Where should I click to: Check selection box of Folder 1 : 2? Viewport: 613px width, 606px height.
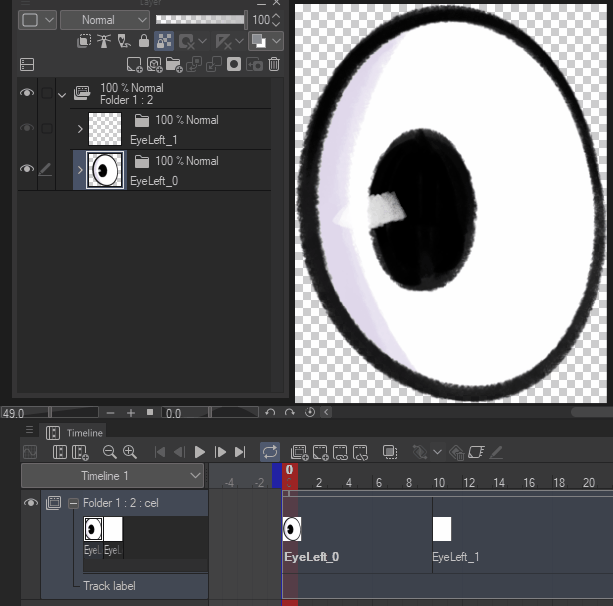click(47, 93)
